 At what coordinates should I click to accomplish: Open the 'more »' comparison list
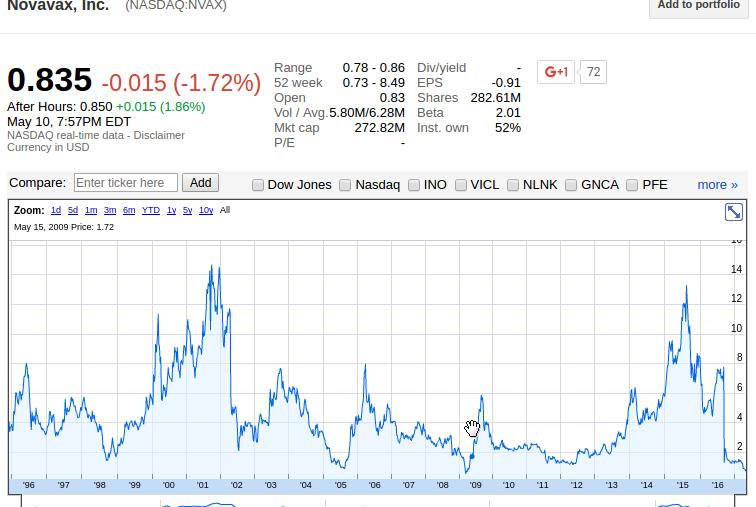717,185
